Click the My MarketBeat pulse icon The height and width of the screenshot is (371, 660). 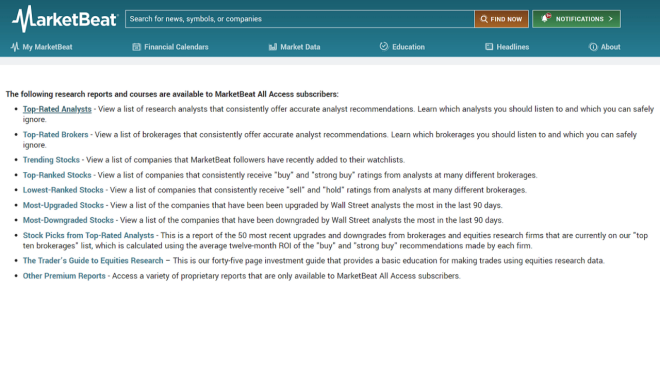[x=15, y=47]
